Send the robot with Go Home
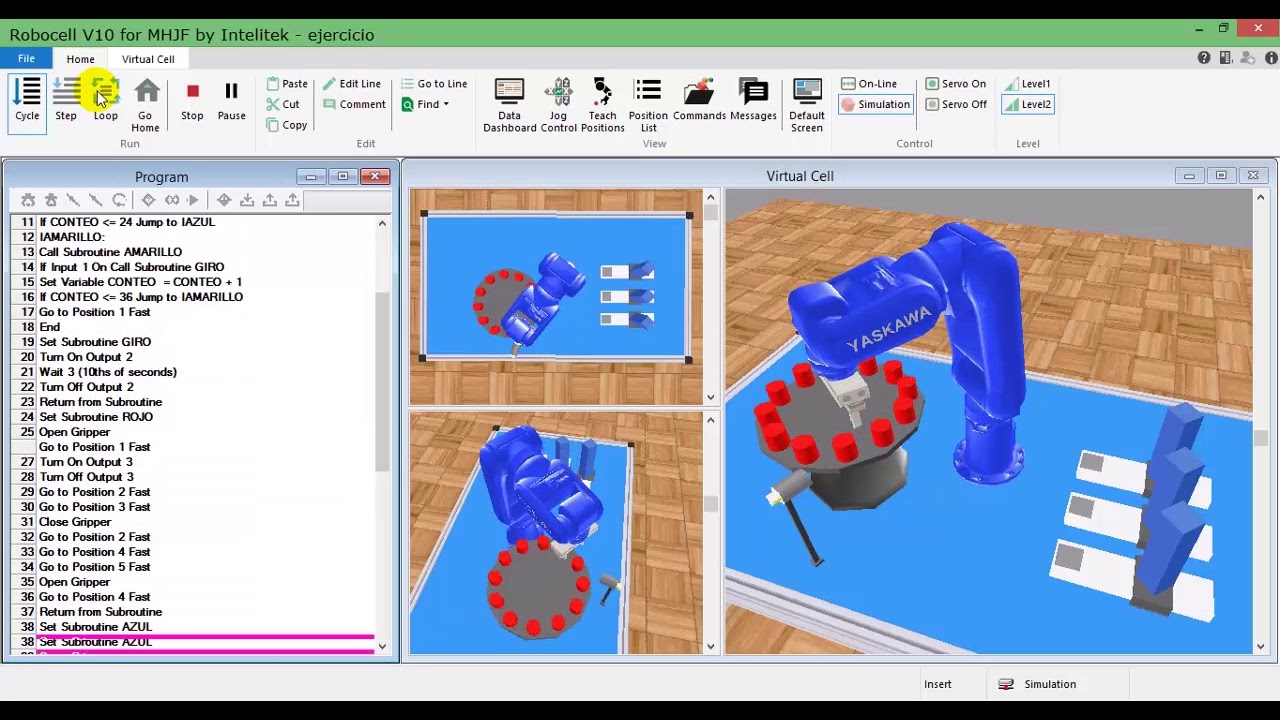The image size is (1280, 720). [145, 105]
